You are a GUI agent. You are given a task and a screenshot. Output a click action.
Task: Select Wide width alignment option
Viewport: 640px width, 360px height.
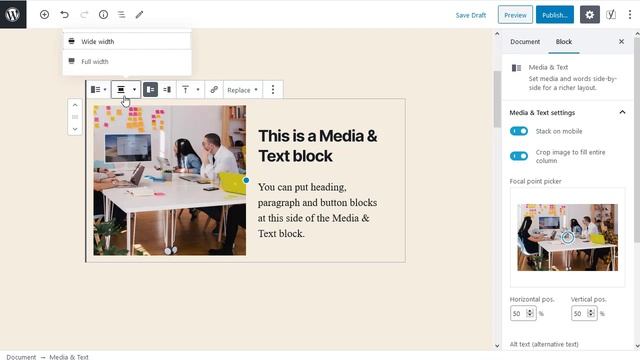pos(127,41)
